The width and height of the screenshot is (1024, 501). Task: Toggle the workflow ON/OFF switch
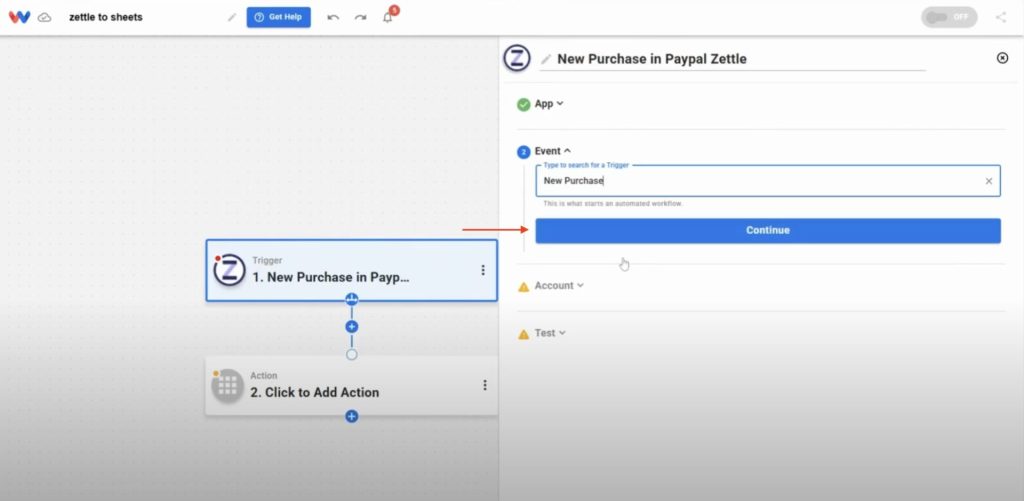coord(949,17)
